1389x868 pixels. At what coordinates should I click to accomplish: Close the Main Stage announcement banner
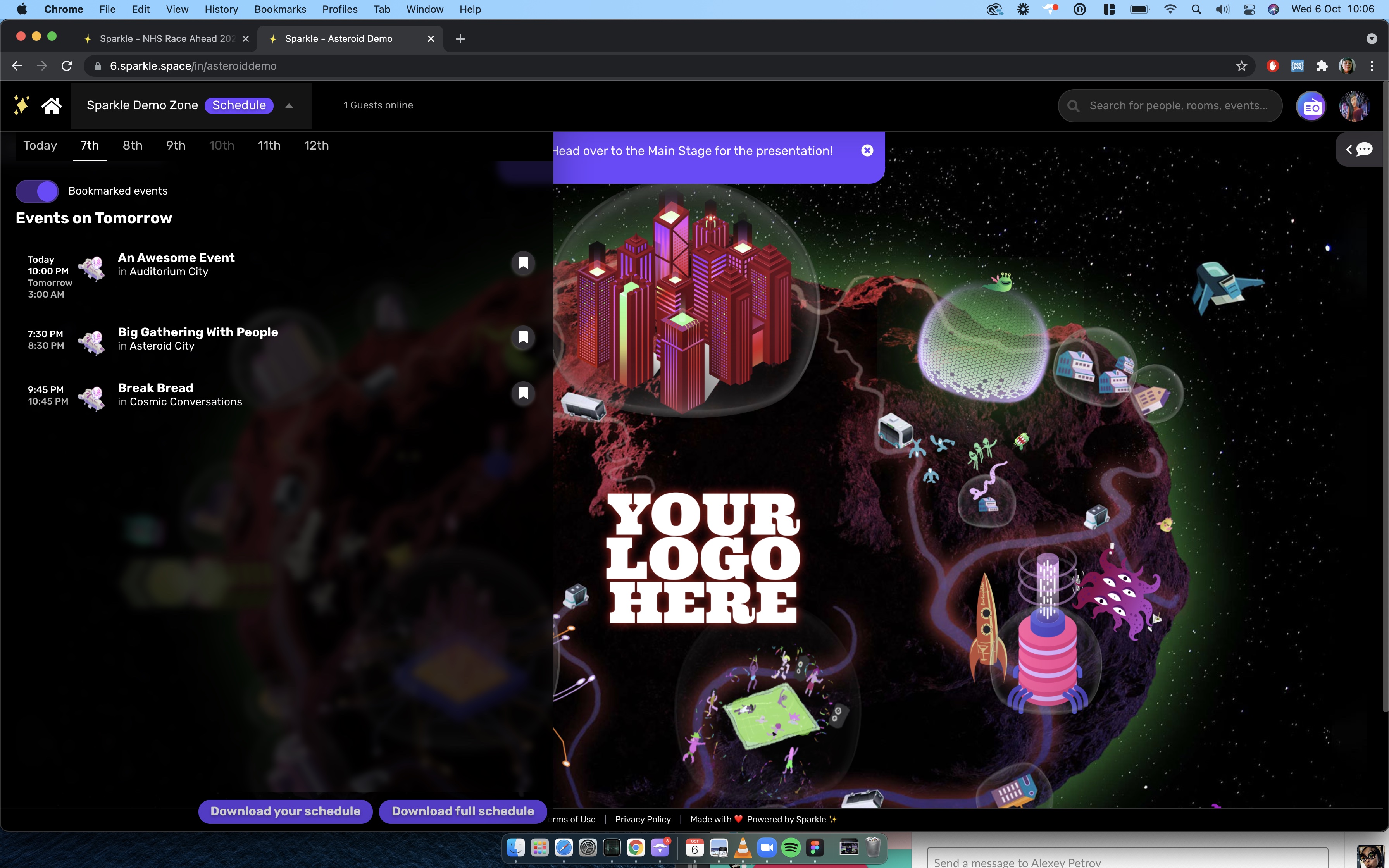click(867, 150)
